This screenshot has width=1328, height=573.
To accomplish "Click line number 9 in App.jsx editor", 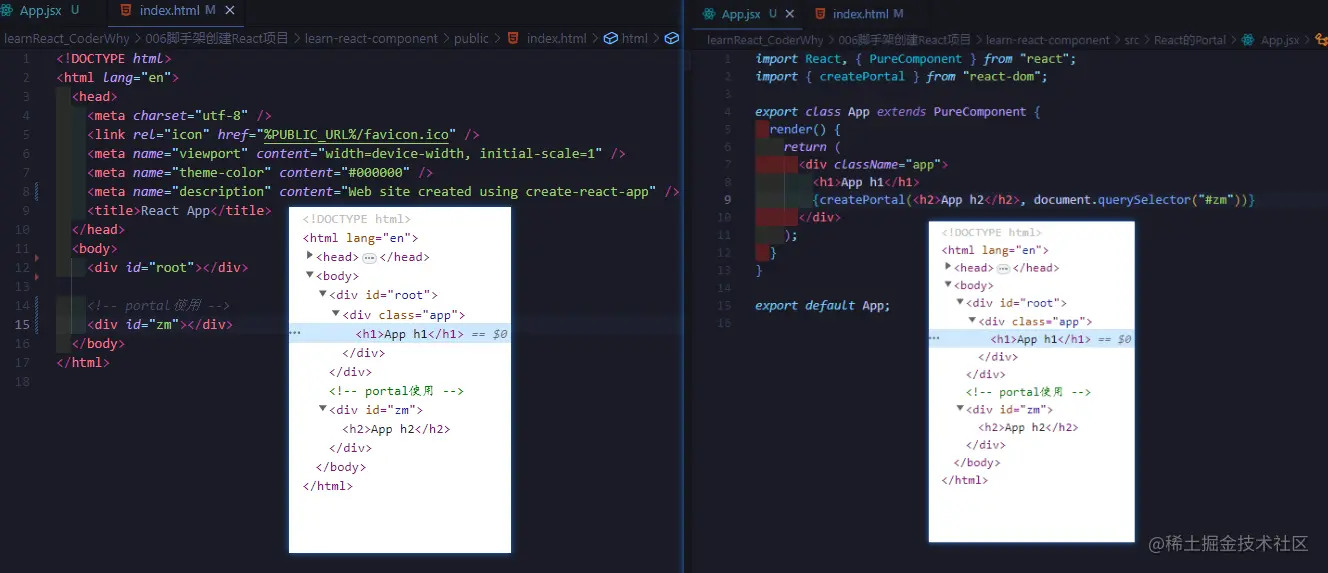I will coord(727,199).
